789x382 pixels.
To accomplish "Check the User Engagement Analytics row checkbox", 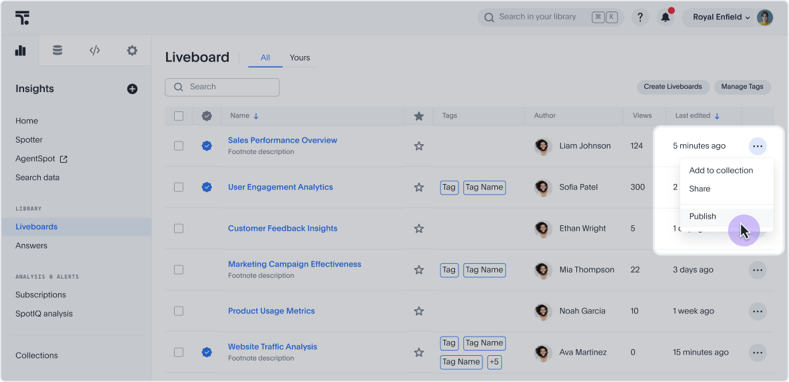I will point(179,187).
